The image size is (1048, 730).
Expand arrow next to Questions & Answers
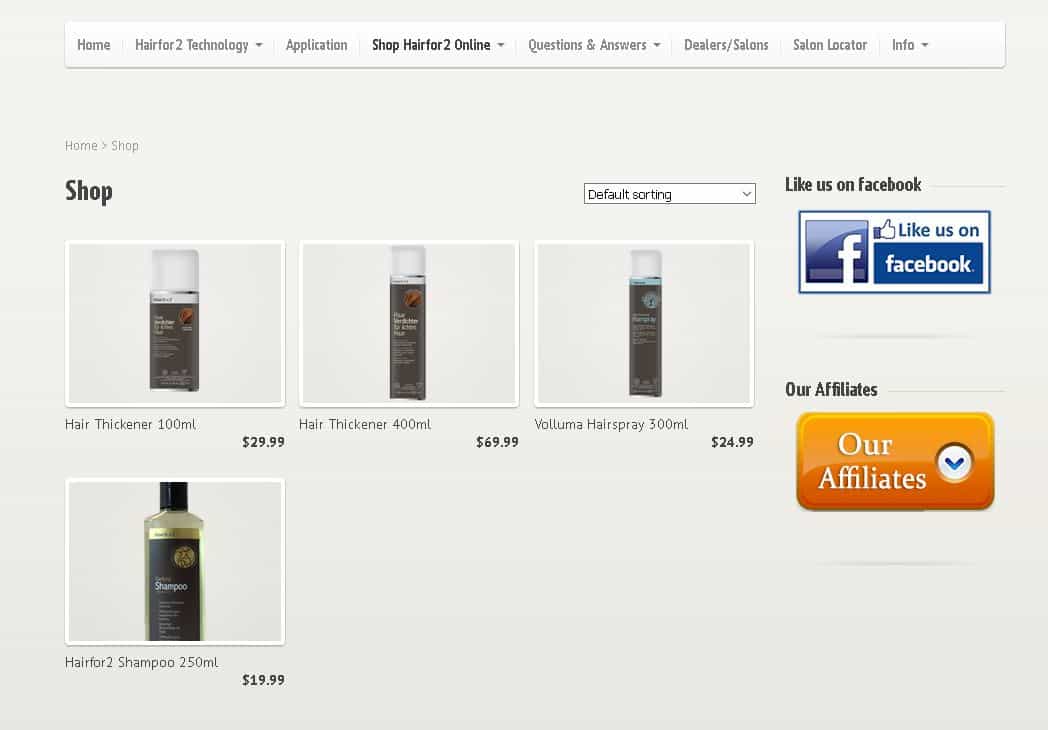[x=656, y=45]
